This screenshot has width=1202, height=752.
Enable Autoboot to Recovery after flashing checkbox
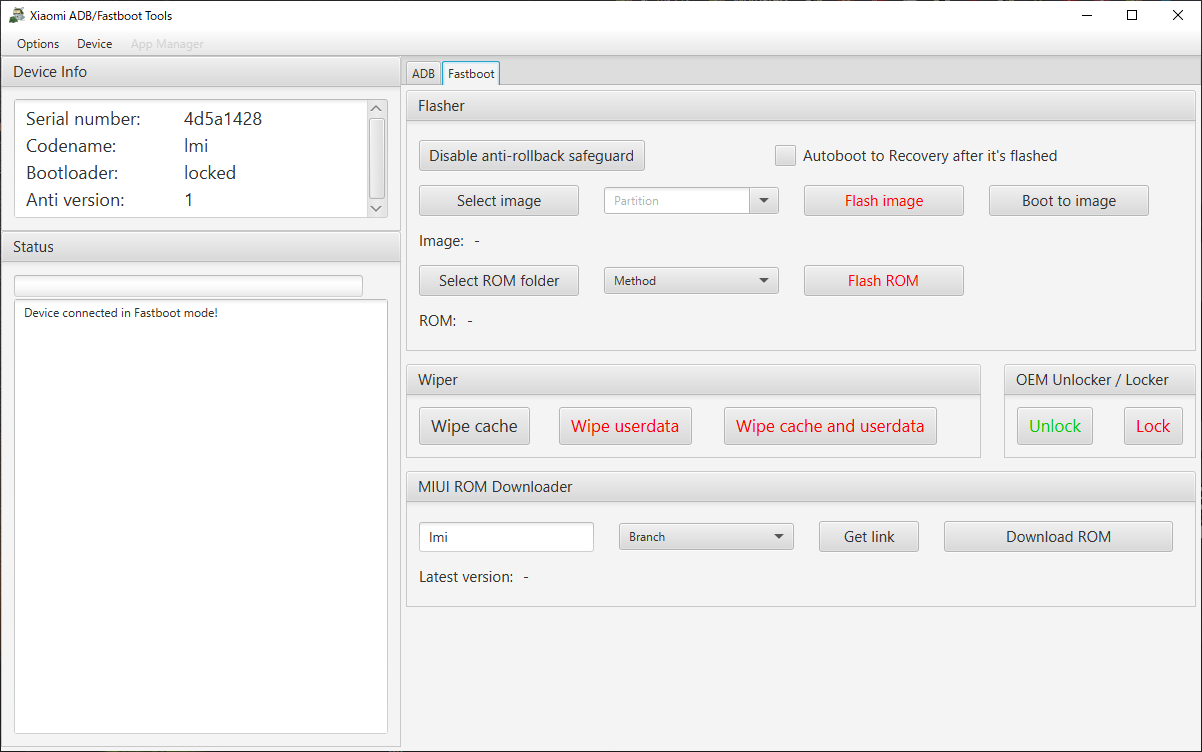pos(786,156)
